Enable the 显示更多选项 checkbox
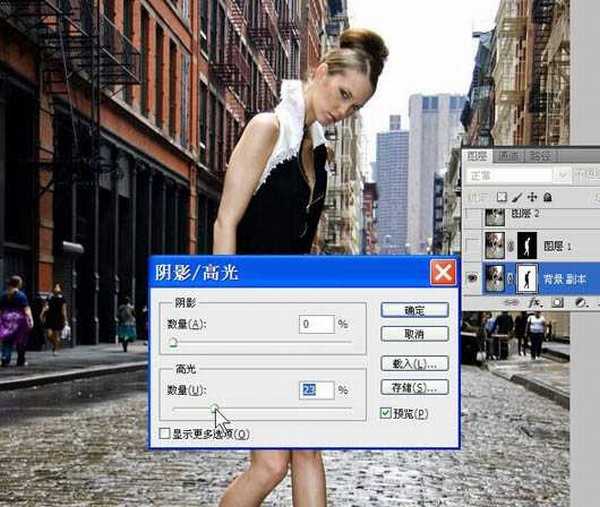This screenshot has width=600, height=507. point(165,433)
